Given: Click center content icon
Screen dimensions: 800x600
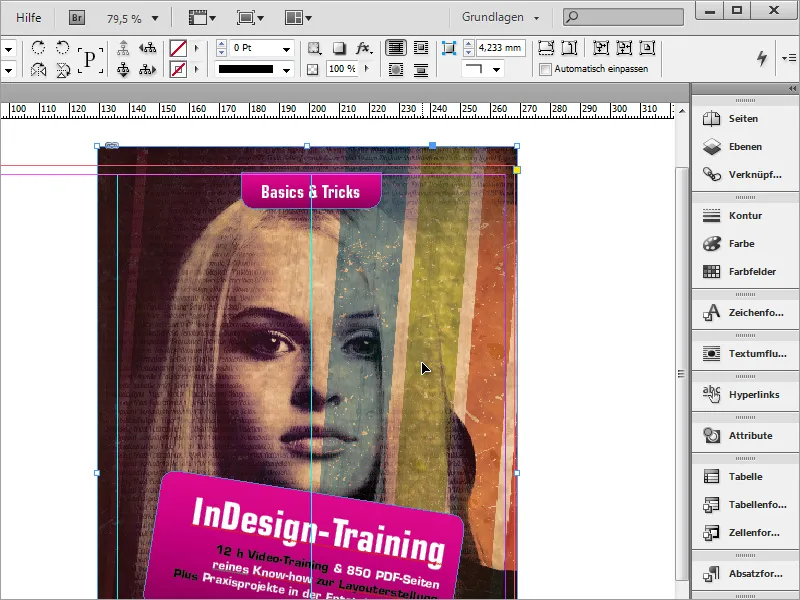Looking at the screenshot, I should point(647,48).
